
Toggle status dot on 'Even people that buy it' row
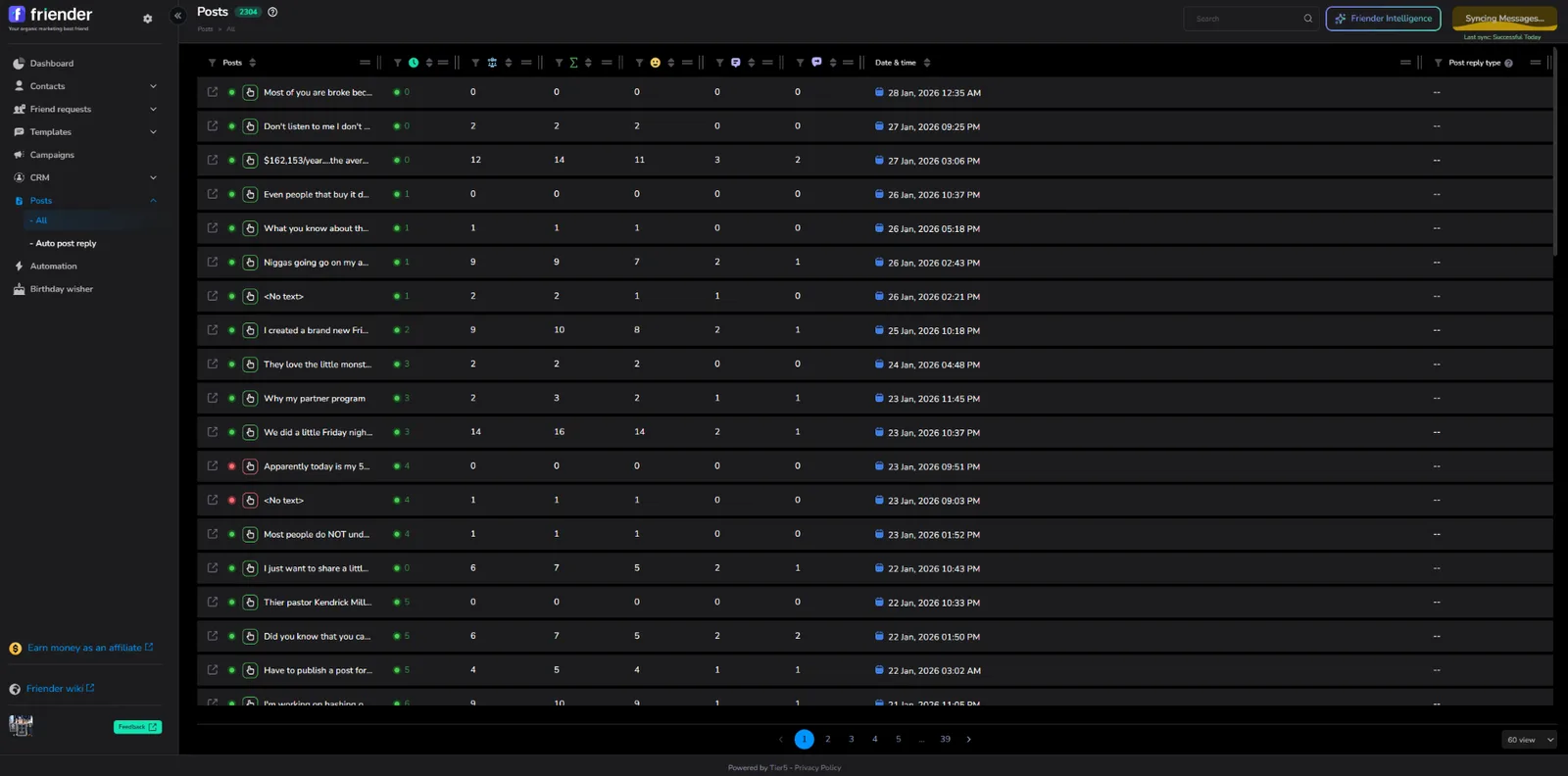pyautogui.click(x=232, y=194)
